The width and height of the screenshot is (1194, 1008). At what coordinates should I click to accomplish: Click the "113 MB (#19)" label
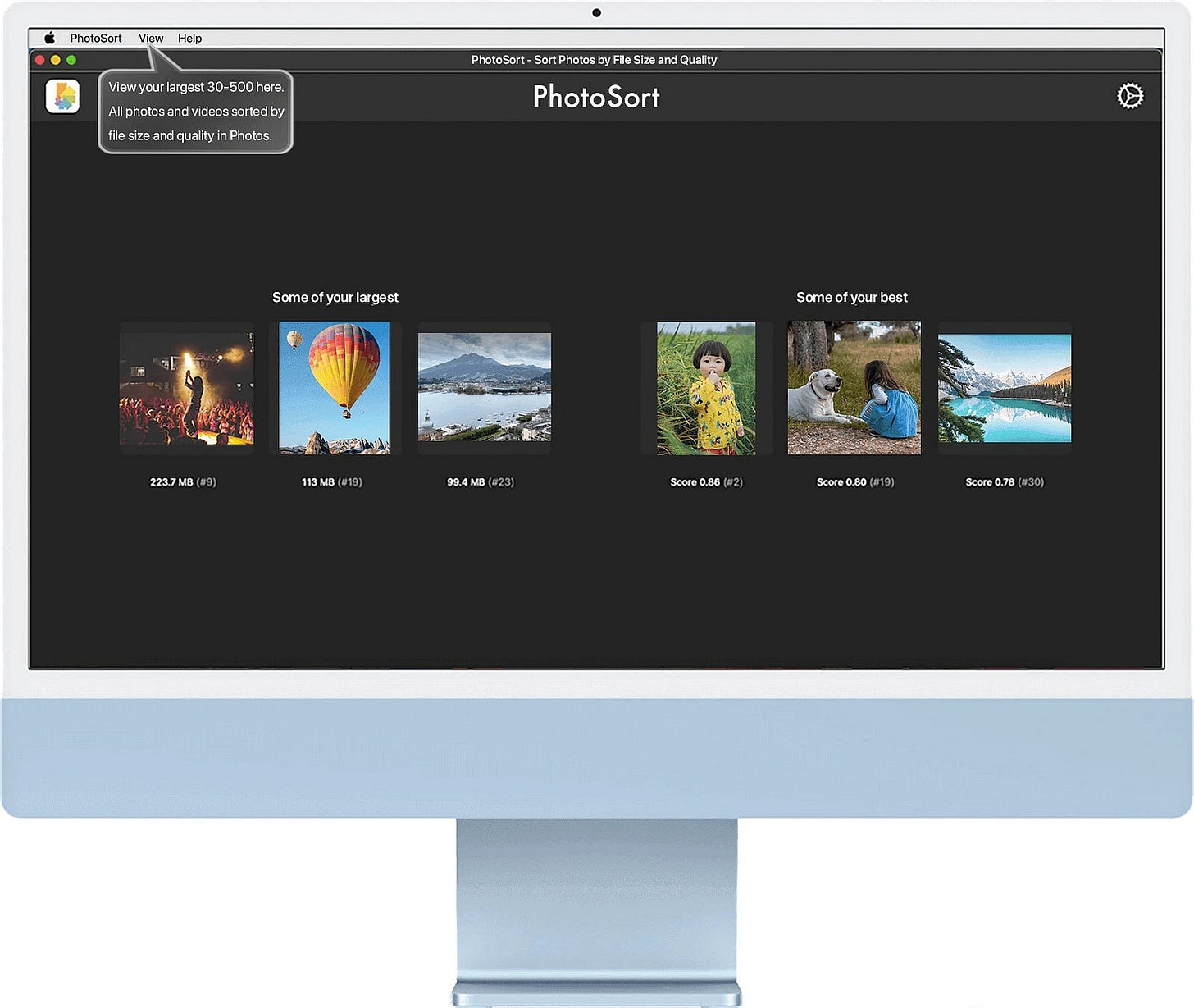click(332, 482)
